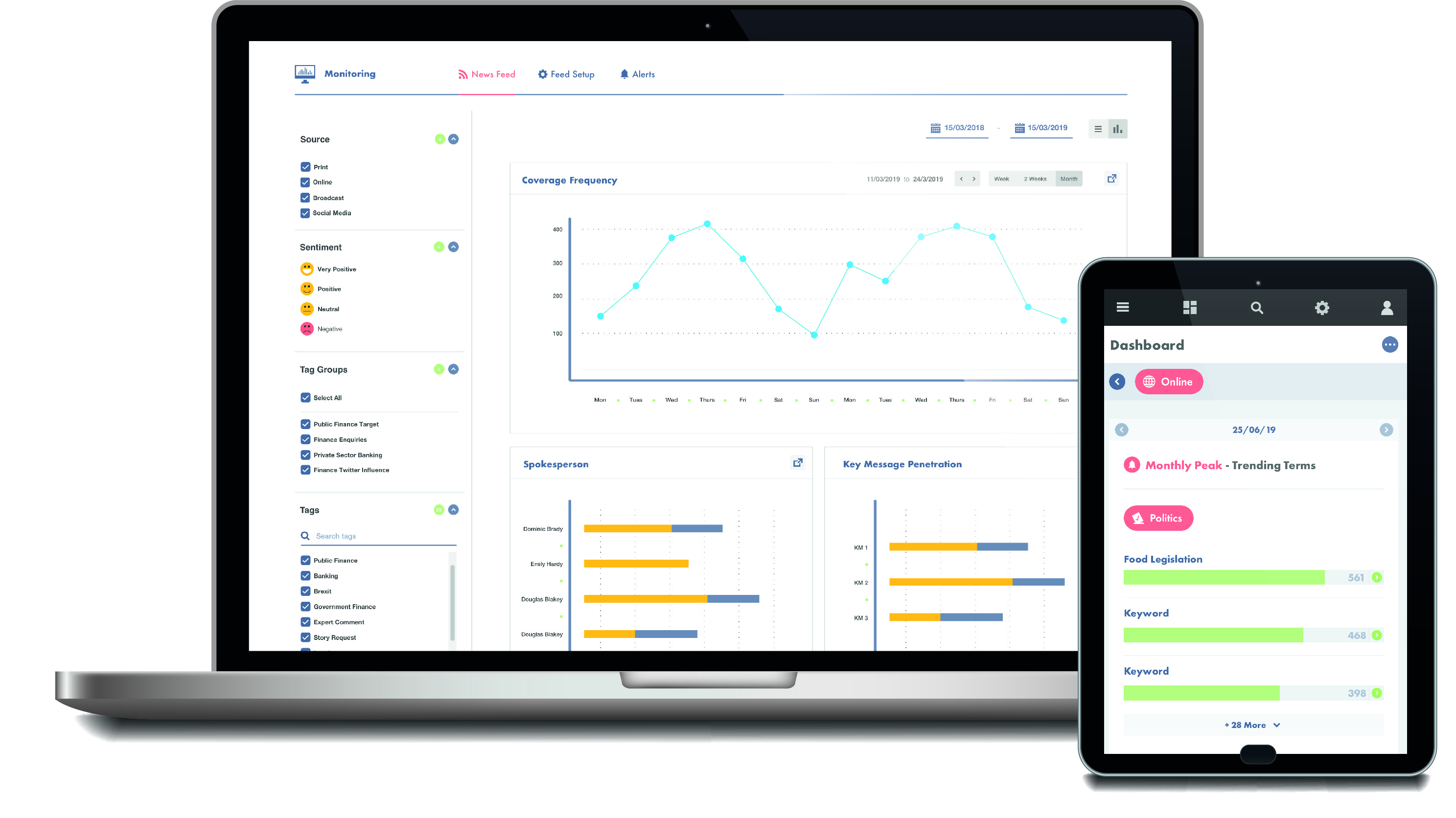Screen dimensions: 1456x818
Task: Expand the Source filter section
Action: pyautogui.click(x=452, y=139)
